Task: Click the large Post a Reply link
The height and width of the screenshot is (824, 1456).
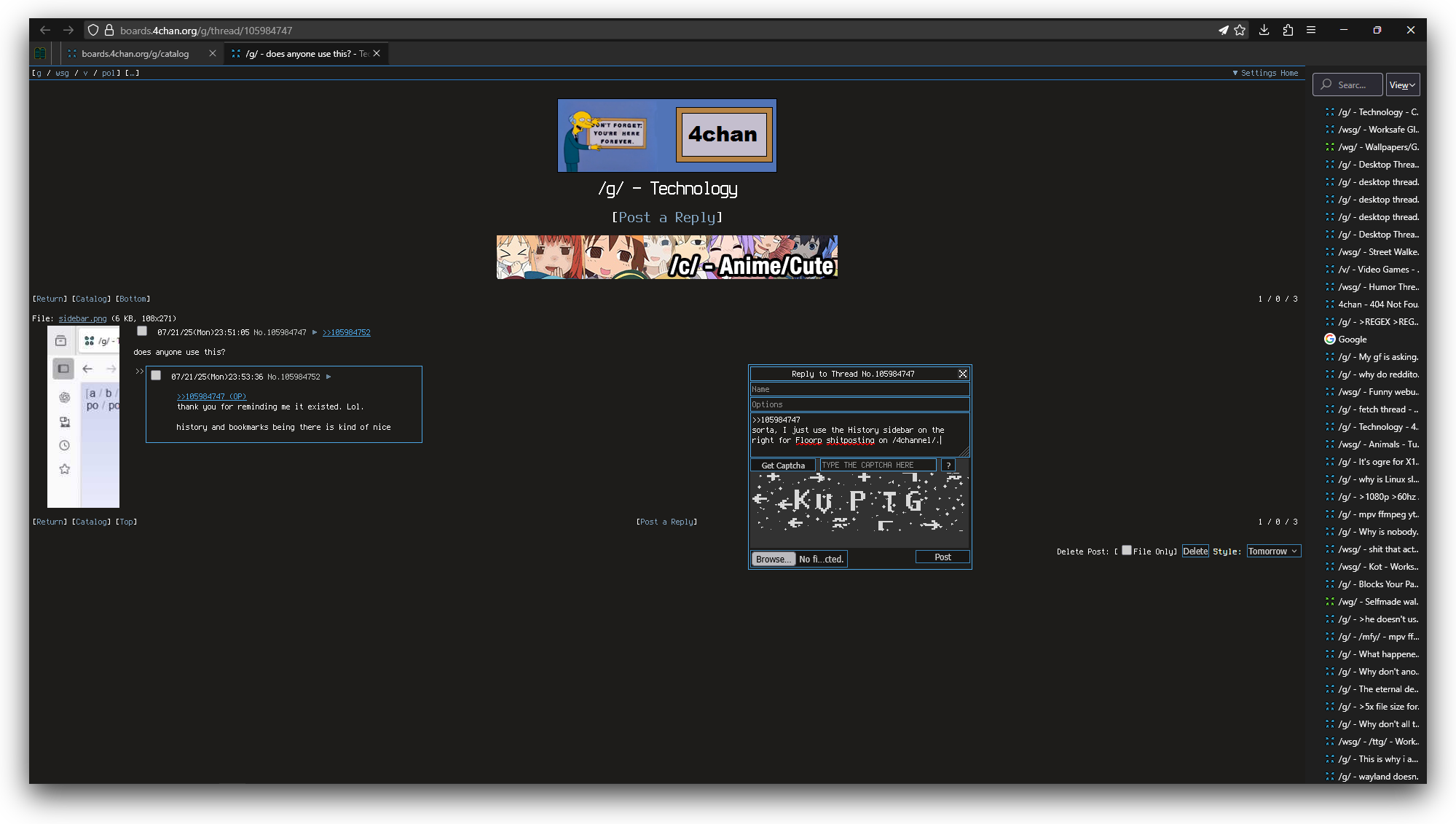Action: point(666,217)
